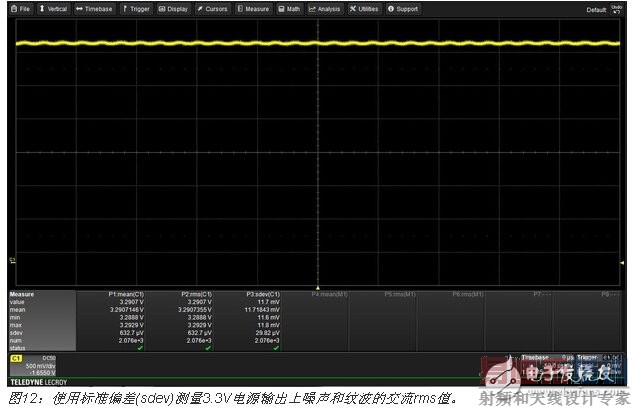Viewport: 633px width, 408px height.
Task: Click the P1 max value 3.2929 V
Action: pyautogui.click(x=132, y=325)
